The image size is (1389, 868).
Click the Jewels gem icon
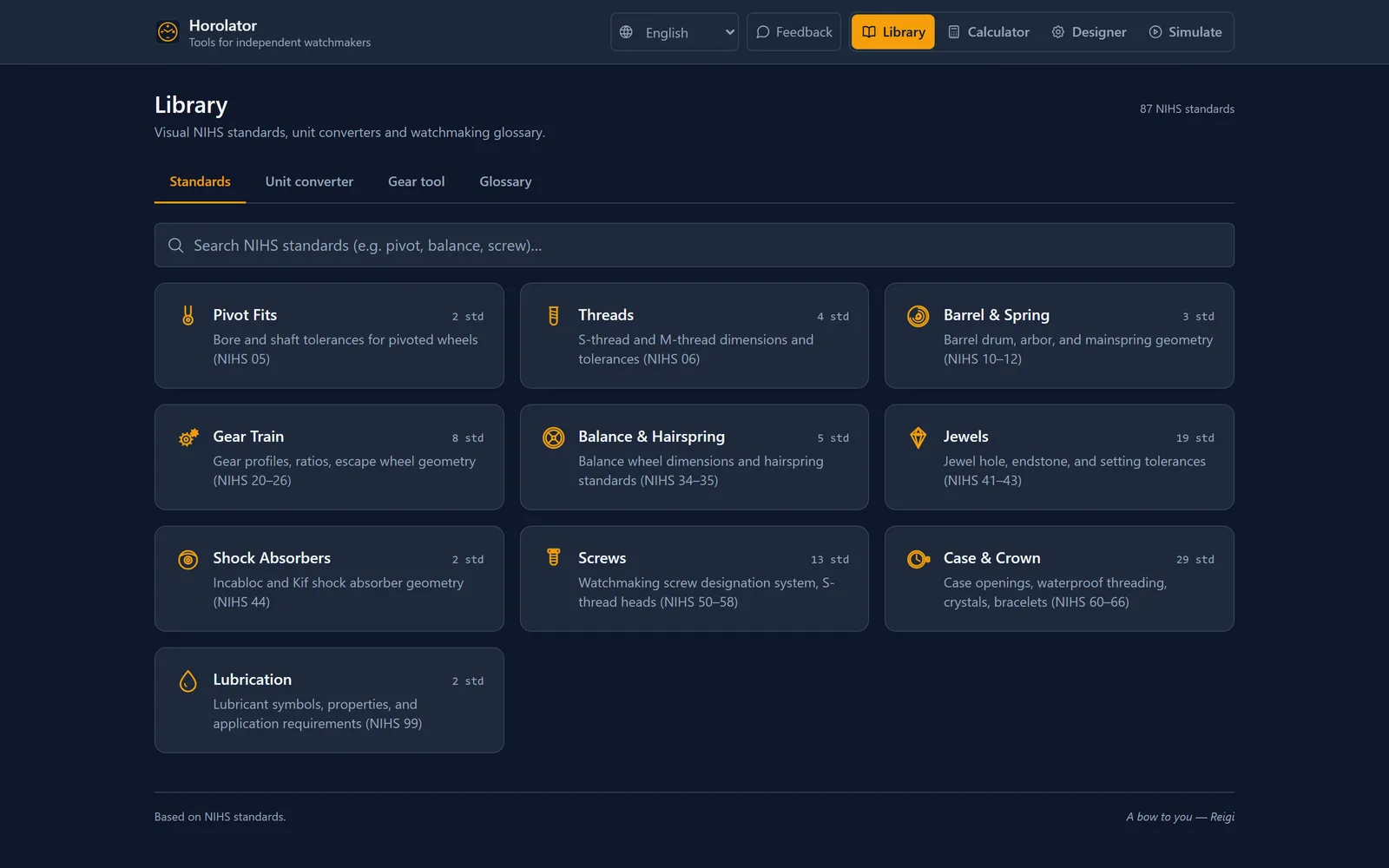(x=918, y=437)
